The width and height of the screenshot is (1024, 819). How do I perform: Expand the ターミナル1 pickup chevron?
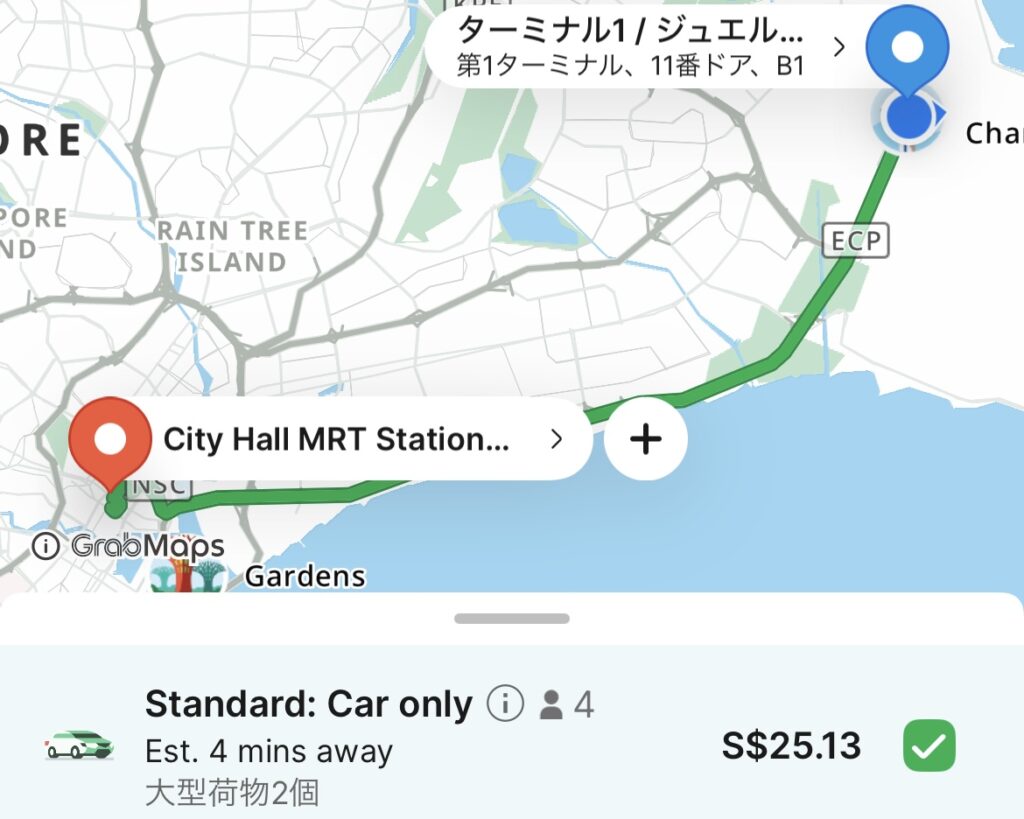point(840,47)
